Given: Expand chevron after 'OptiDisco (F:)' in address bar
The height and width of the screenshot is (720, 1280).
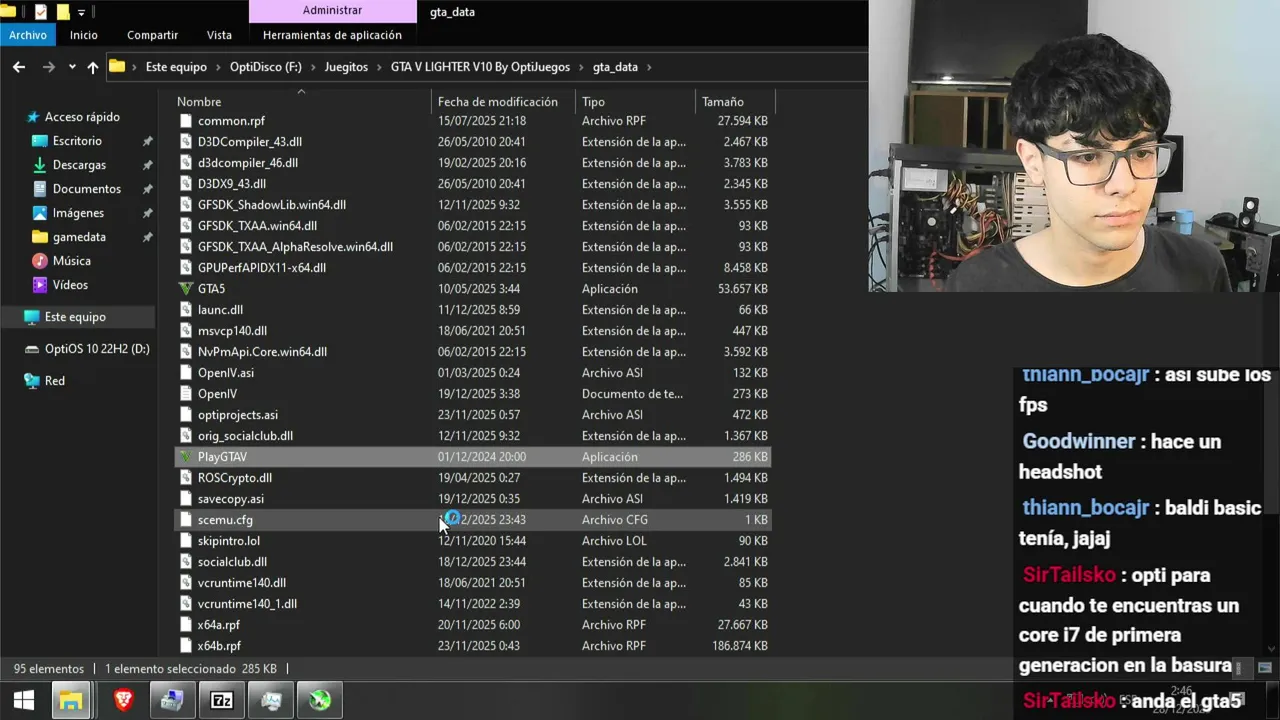Looking at the screenshot, I should coord(312,67).
